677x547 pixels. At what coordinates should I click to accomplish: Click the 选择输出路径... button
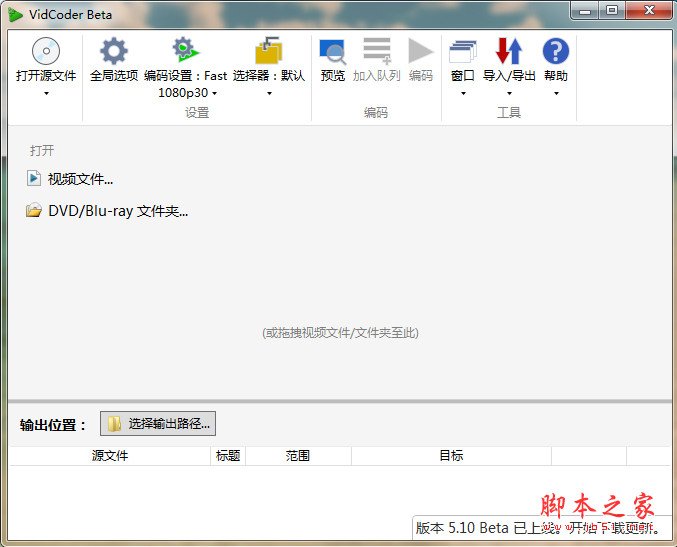pos(158,424)
